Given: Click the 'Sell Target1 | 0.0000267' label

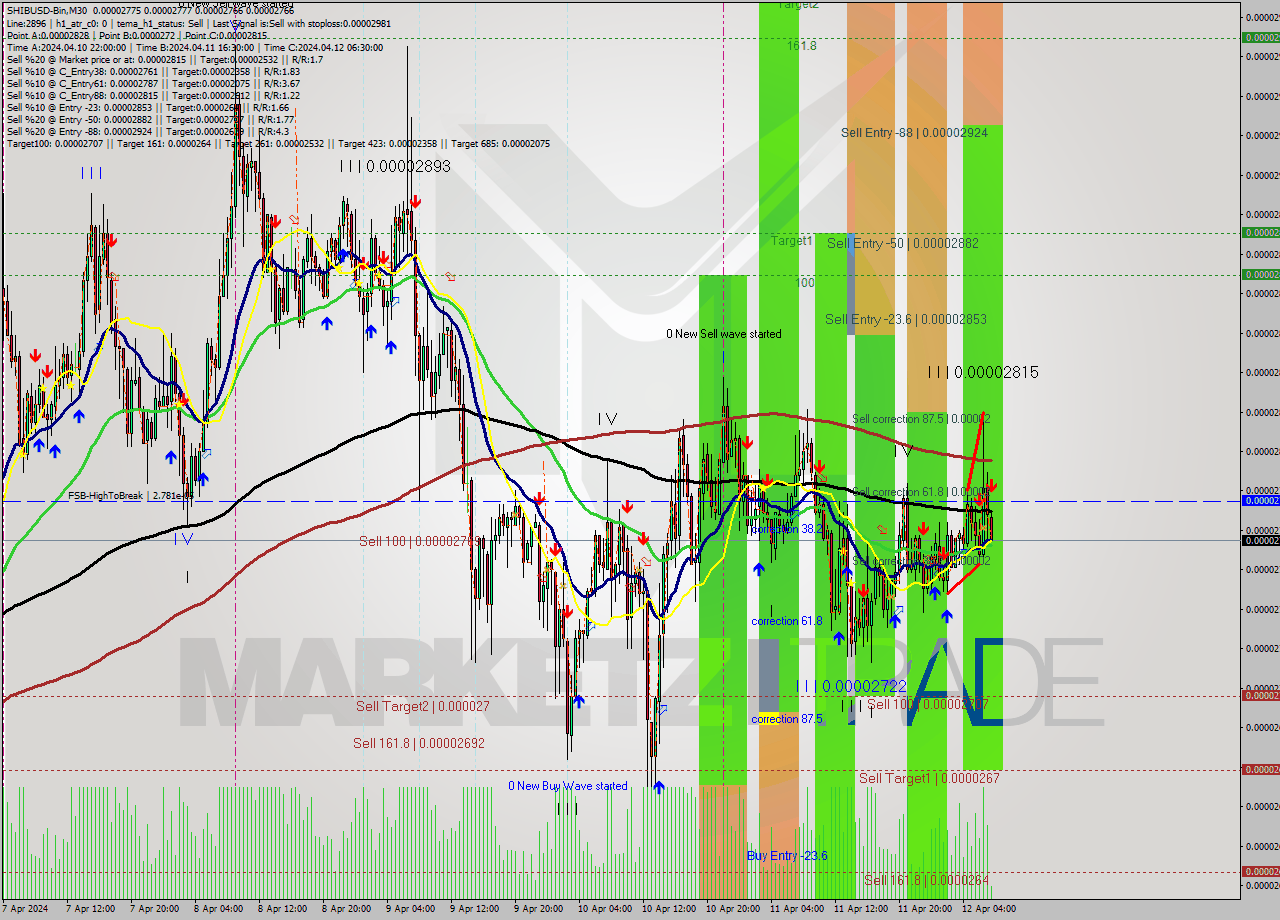Looking at the screenshot, I should pyautogui.click(x=929, y=778).
